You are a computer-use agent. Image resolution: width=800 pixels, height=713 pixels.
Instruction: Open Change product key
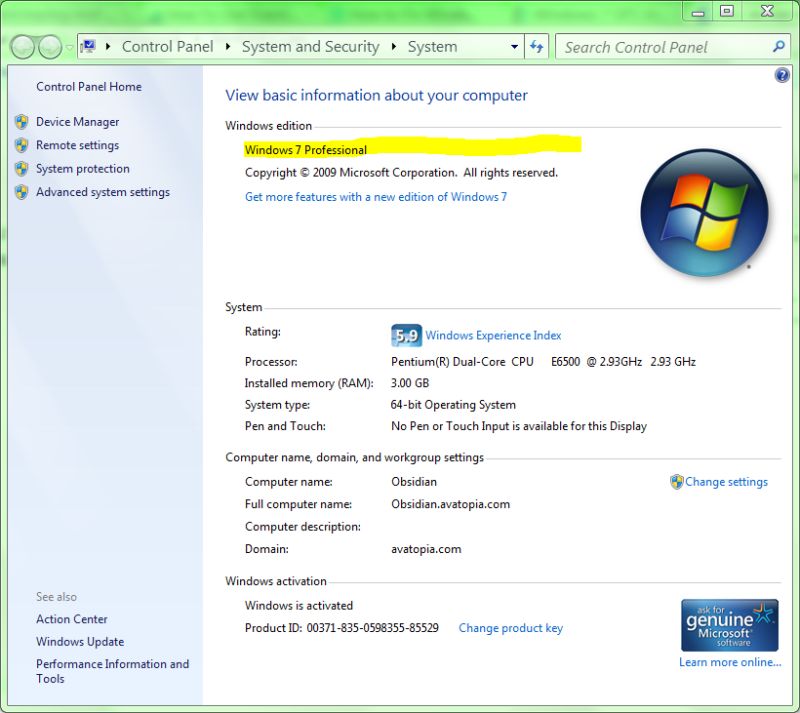tap(510, 627)
